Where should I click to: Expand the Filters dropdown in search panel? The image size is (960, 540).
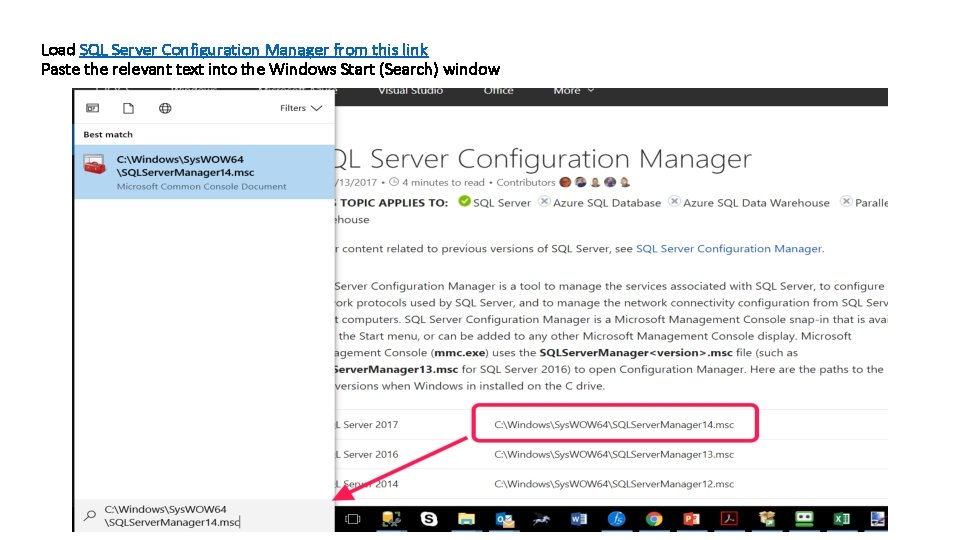(x=301, y=108)
